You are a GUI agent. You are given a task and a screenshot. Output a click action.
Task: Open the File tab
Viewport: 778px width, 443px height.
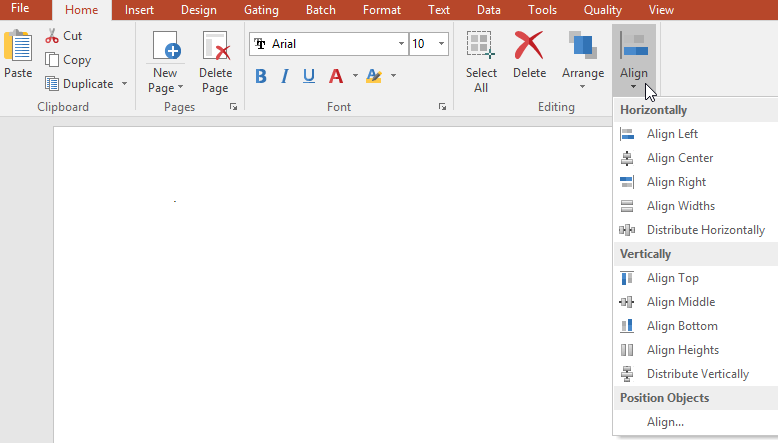click(20, 10)
